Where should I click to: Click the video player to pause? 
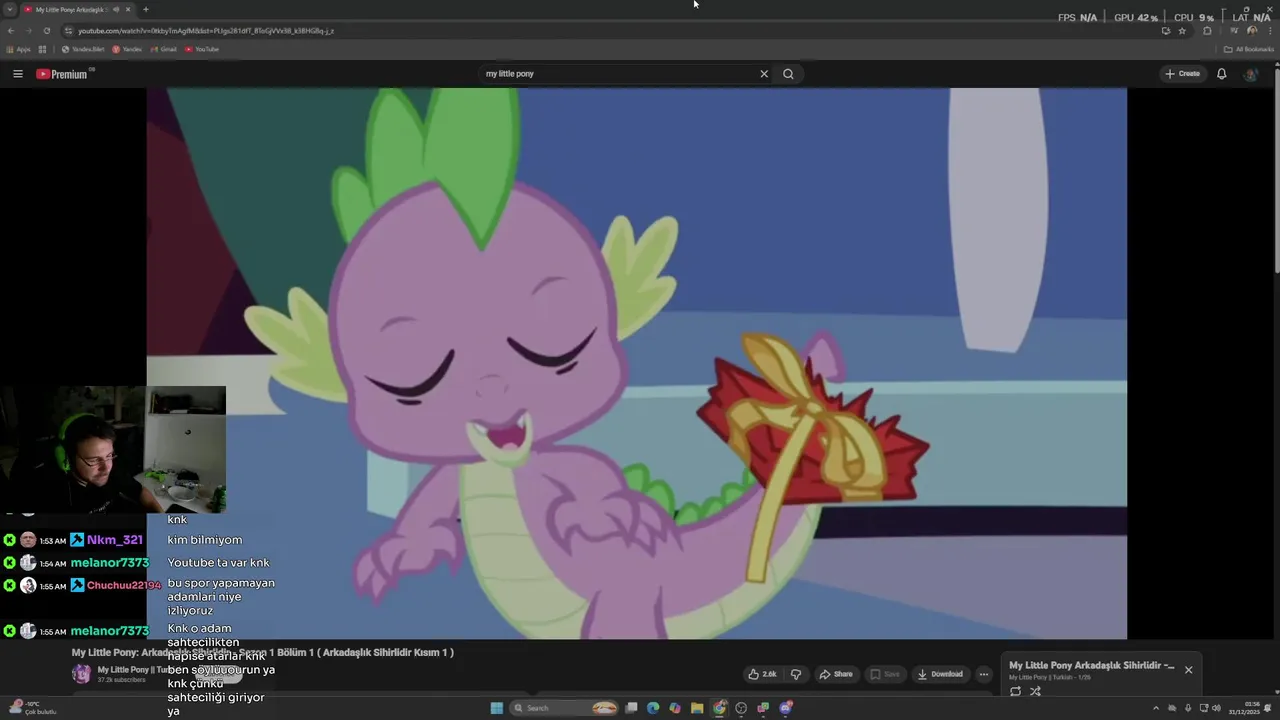(x=636, y=363)
